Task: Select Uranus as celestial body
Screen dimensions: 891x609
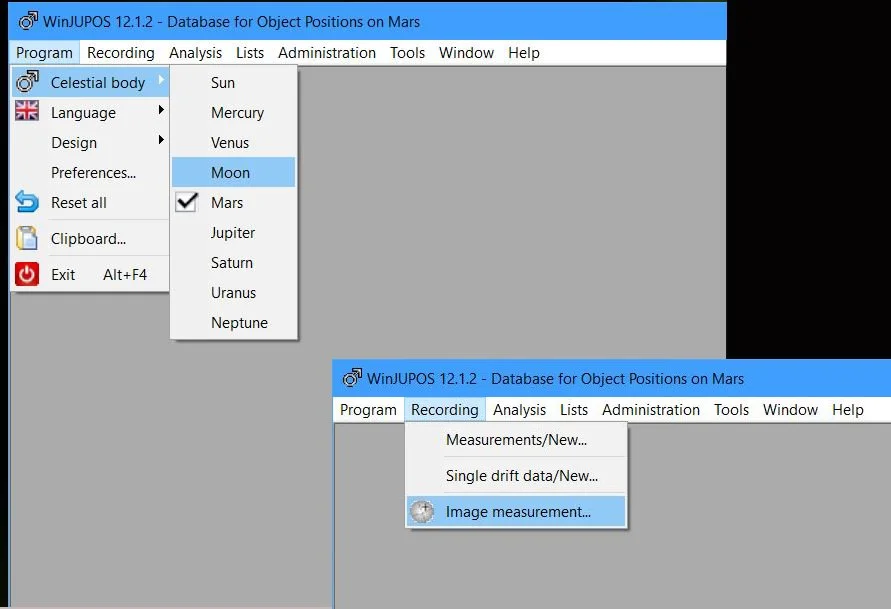Action: (234, 293)
